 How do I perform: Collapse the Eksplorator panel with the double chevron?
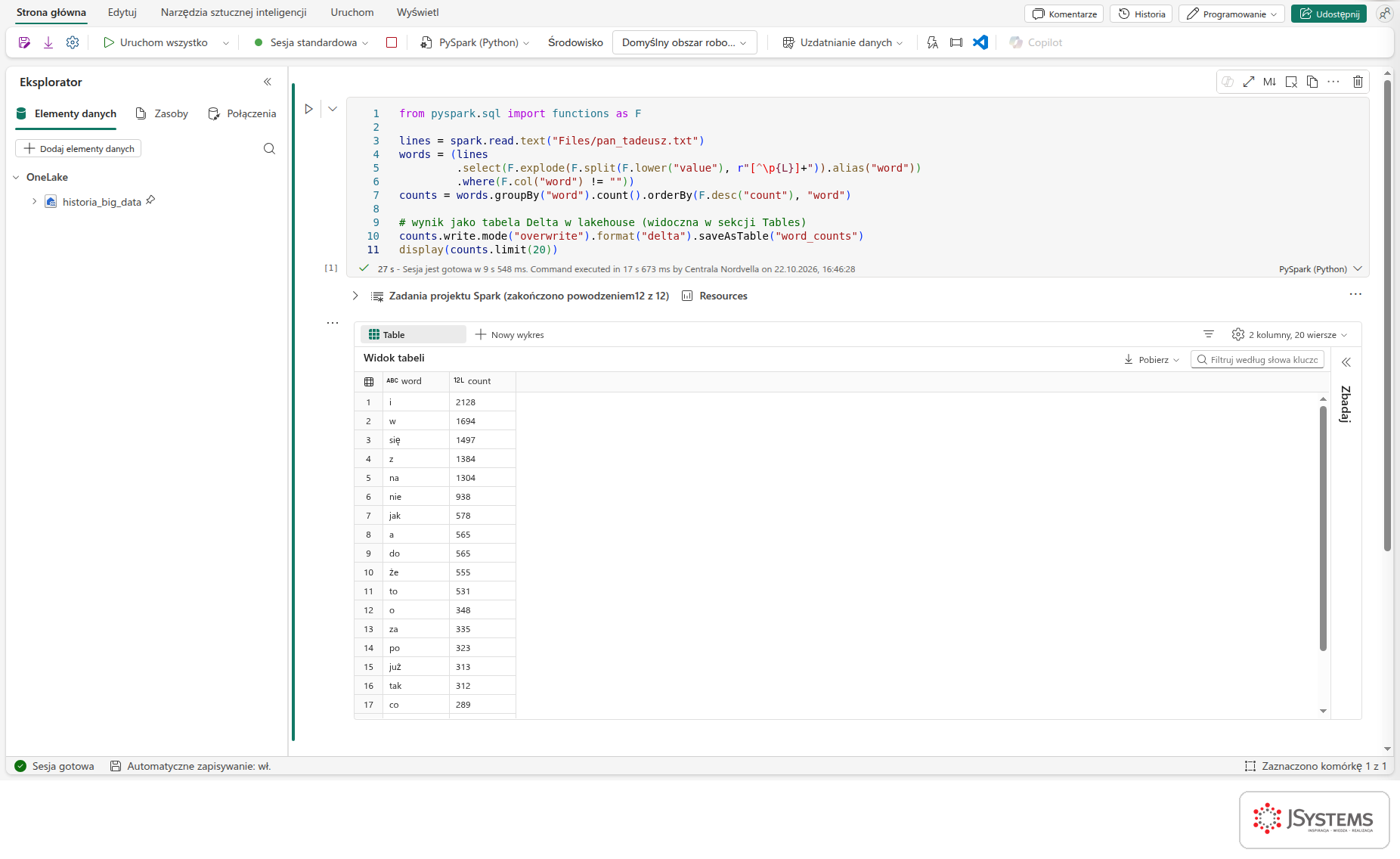268,82
